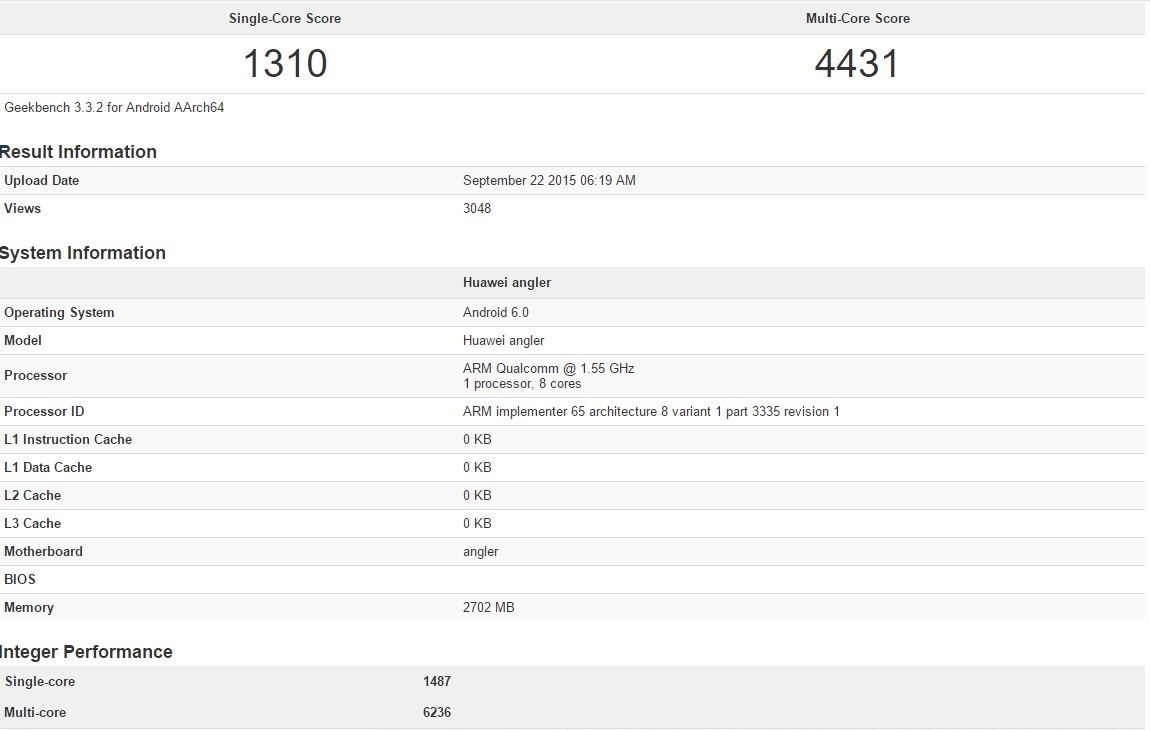This screenshot has height=730, width=1150.
Task: Click the Result Information heading
Action: pos(78,152)
